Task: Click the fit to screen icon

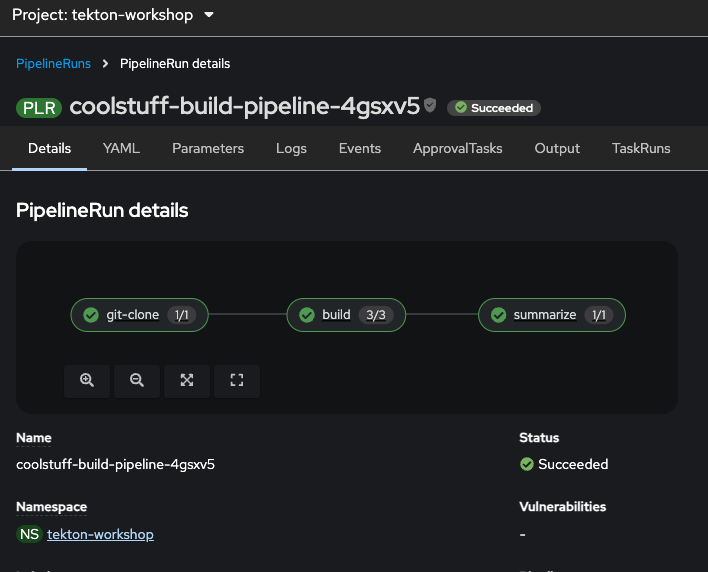Action: point(187,380)
